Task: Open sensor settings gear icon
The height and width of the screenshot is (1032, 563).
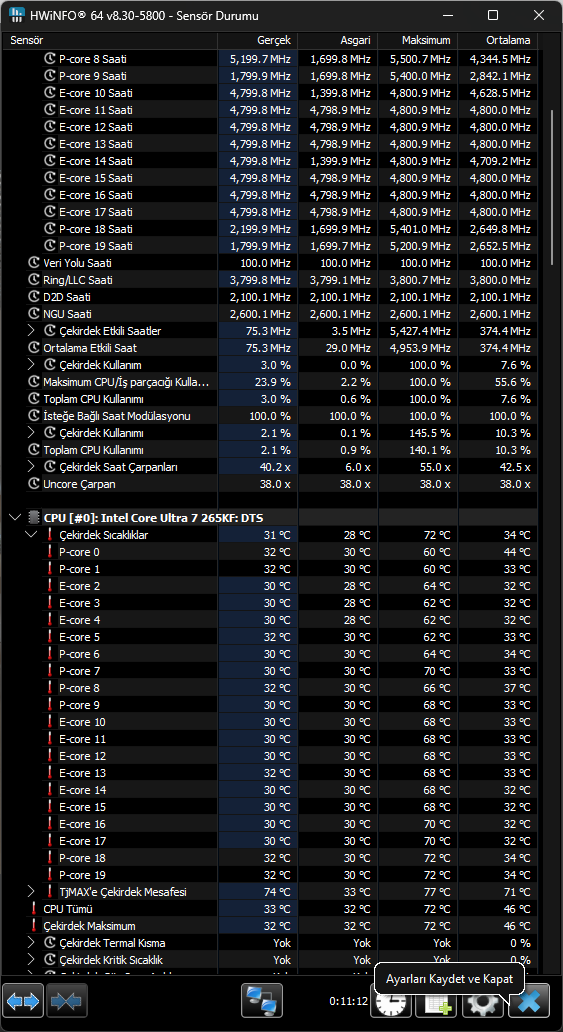Action: click(483, 1004)
